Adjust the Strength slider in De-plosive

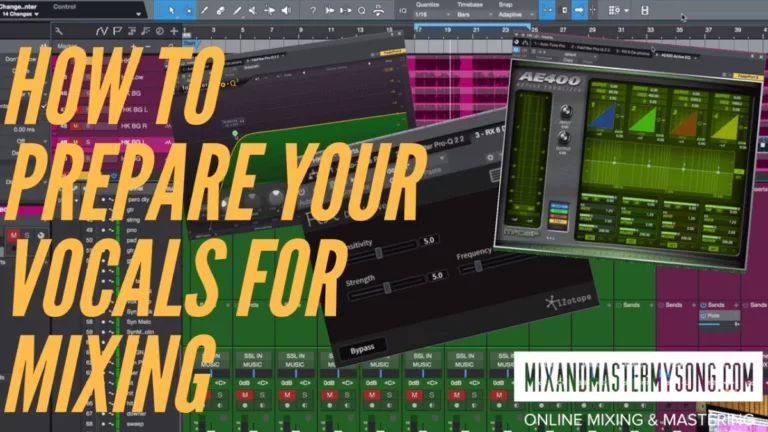387,287
